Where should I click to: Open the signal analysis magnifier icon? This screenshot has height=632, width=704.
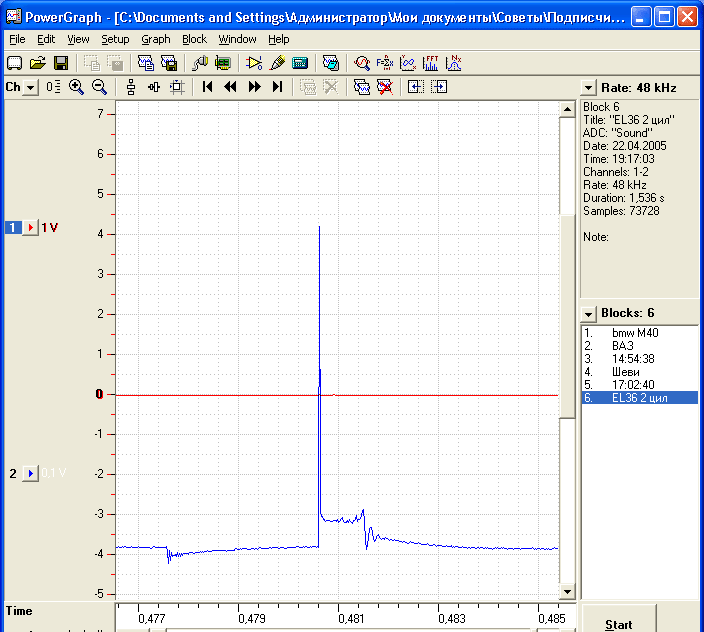362,63
